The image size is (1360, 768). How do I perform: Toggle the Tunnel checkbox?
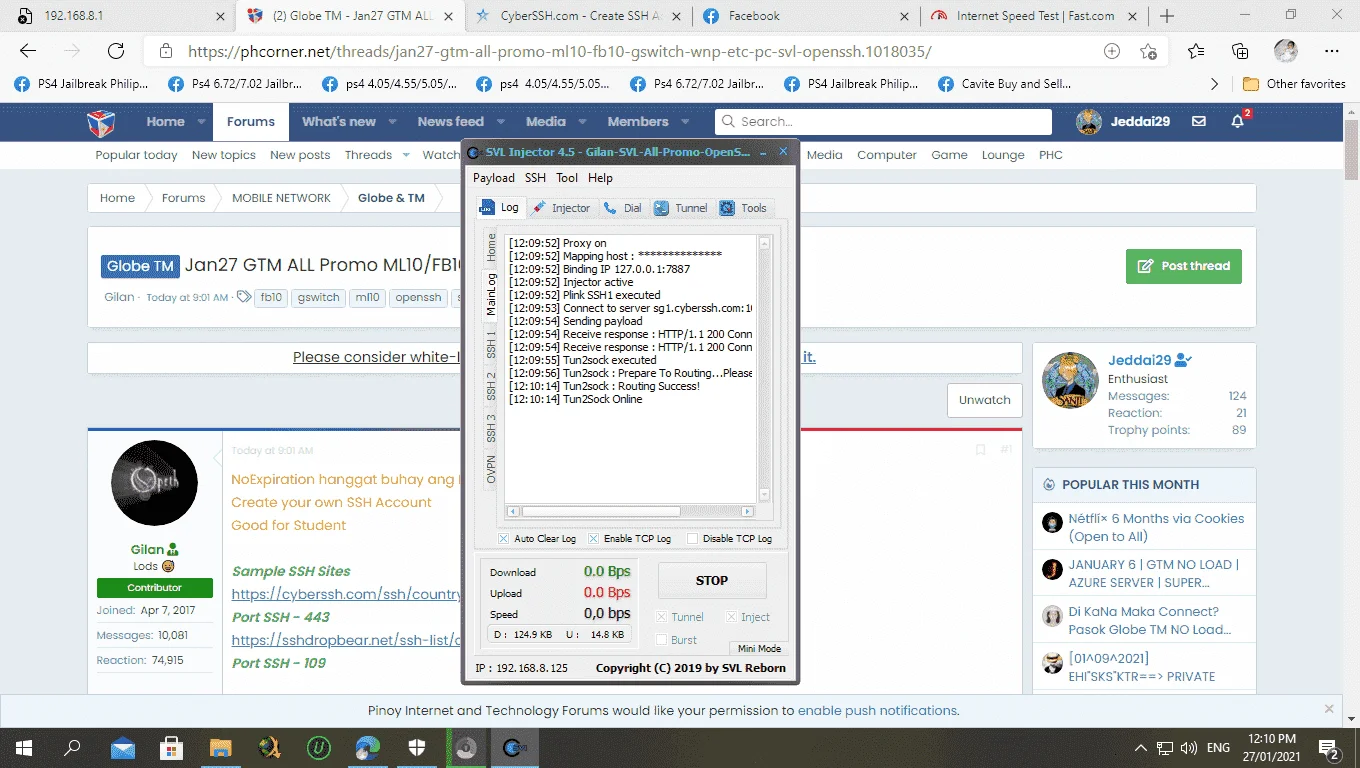[661, 617]
